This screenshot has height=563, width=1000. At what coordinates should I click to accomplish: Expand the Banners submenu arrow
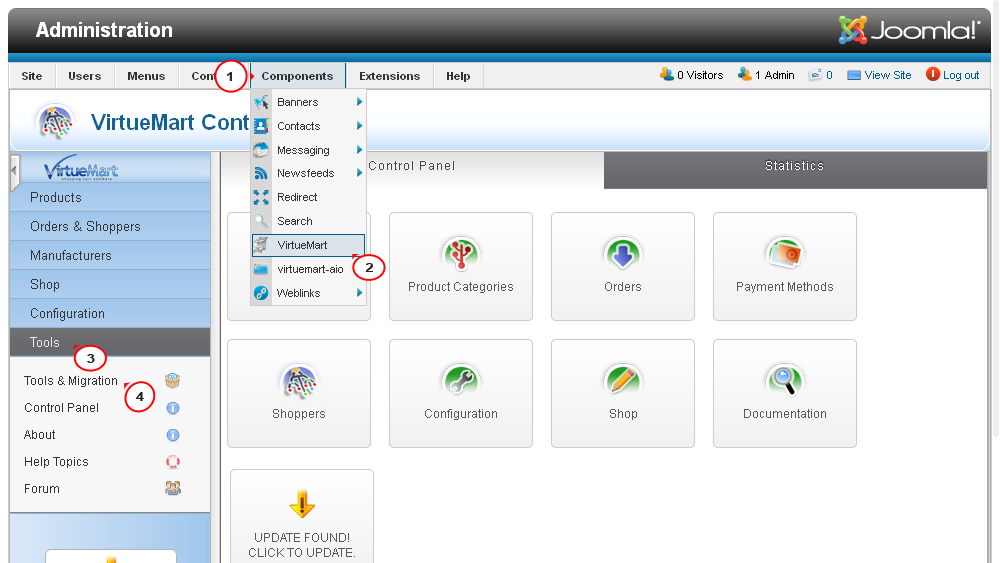coord(360,102)
